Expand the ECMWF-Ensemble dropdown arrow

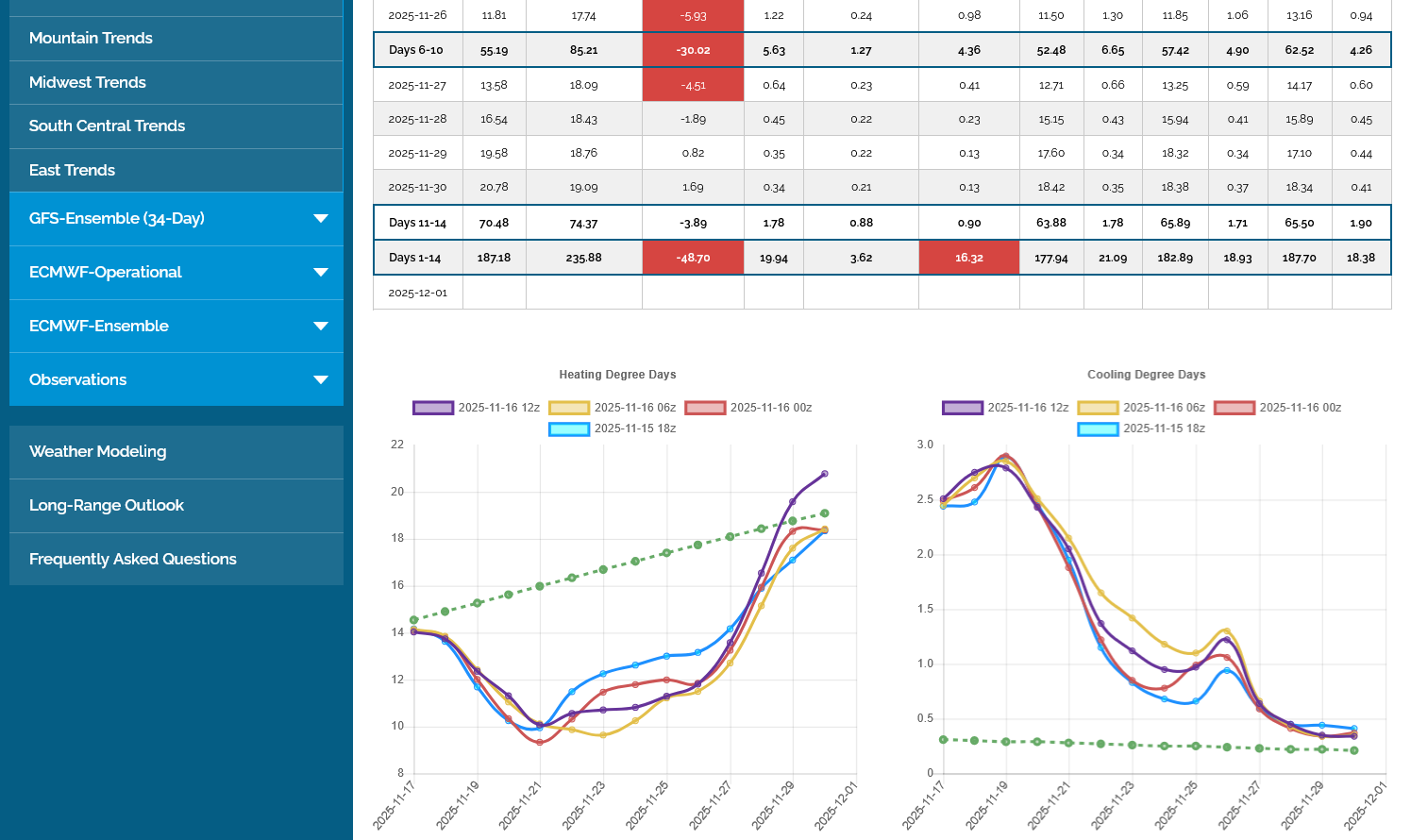(321, 327)
